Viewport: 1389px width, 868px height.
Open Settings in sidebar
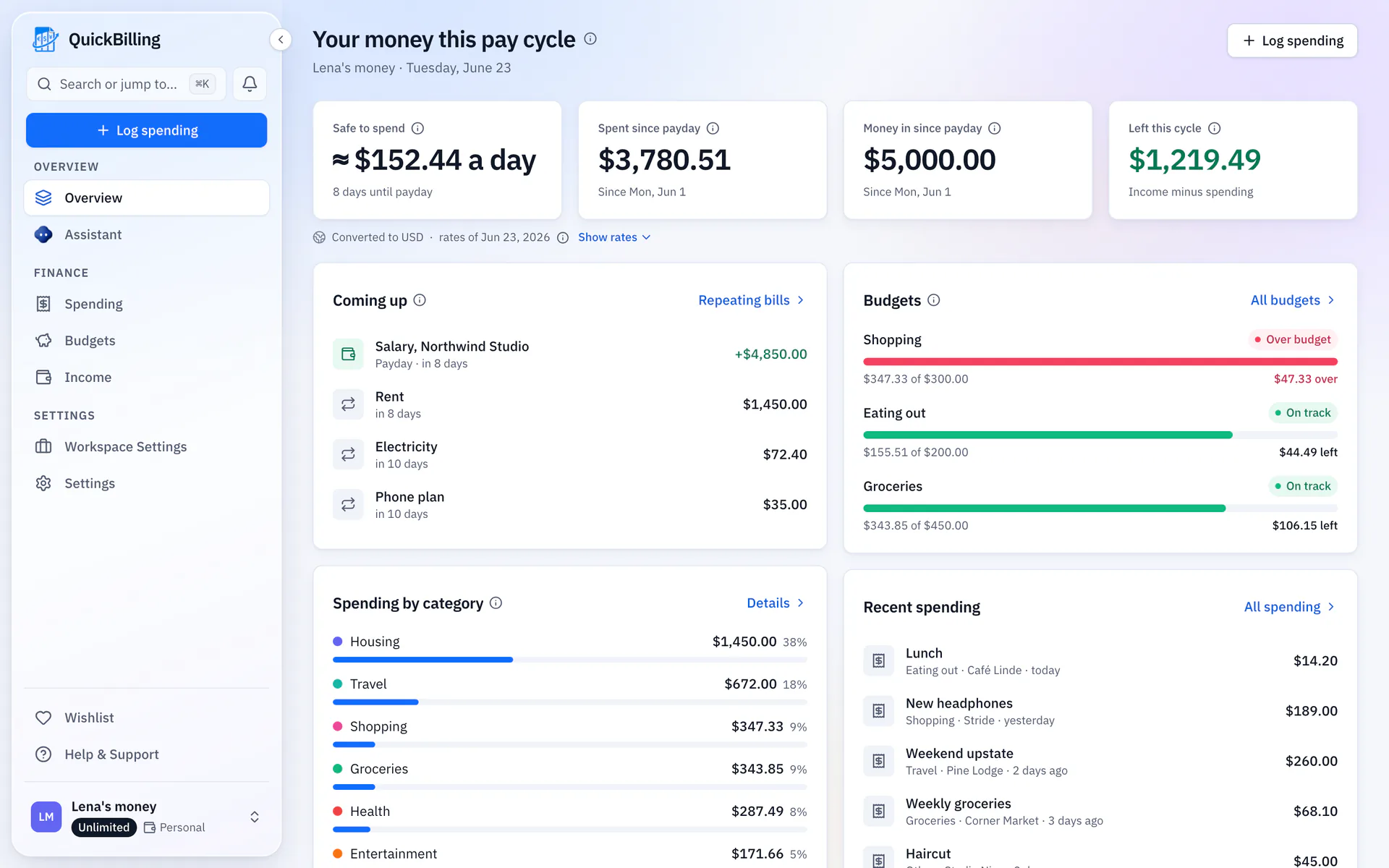pos(146,483)
